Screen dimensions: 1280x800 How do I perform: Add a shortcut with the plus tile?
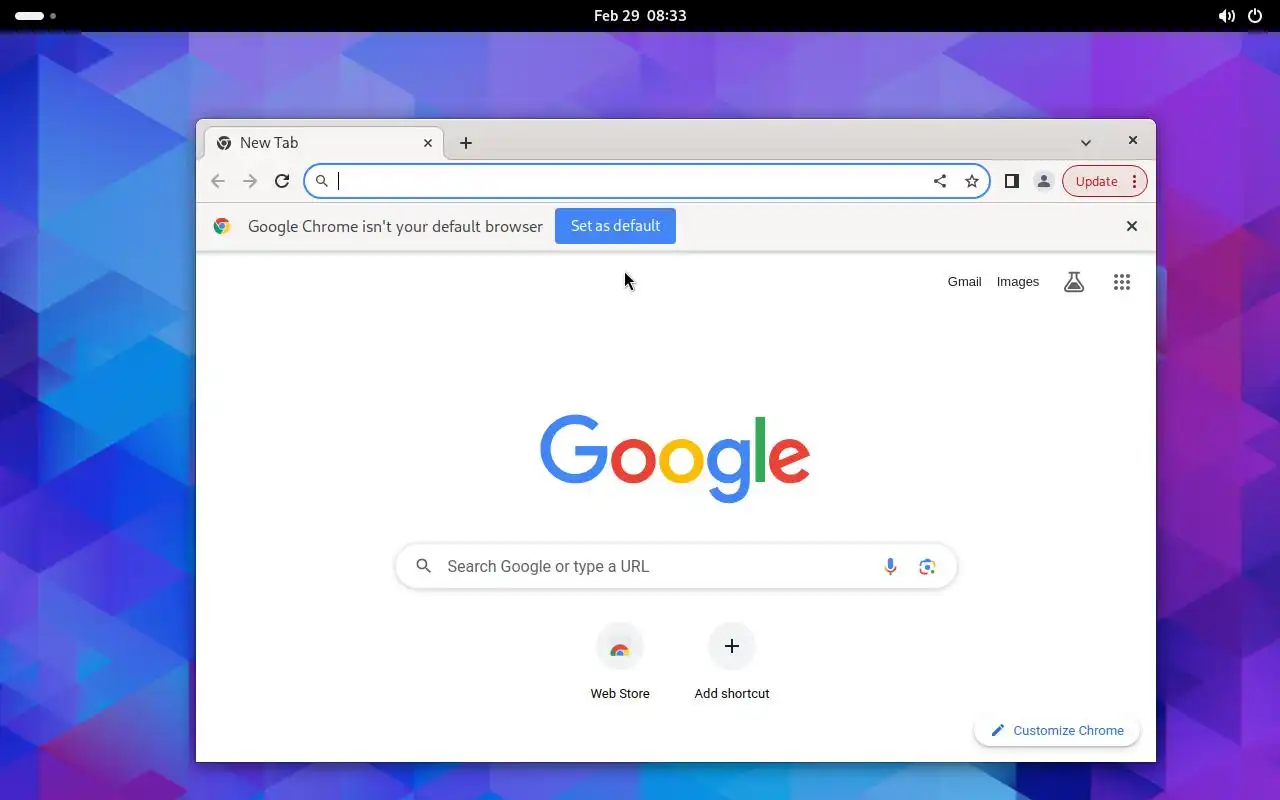pyautogui.click(x=732, y=647)
